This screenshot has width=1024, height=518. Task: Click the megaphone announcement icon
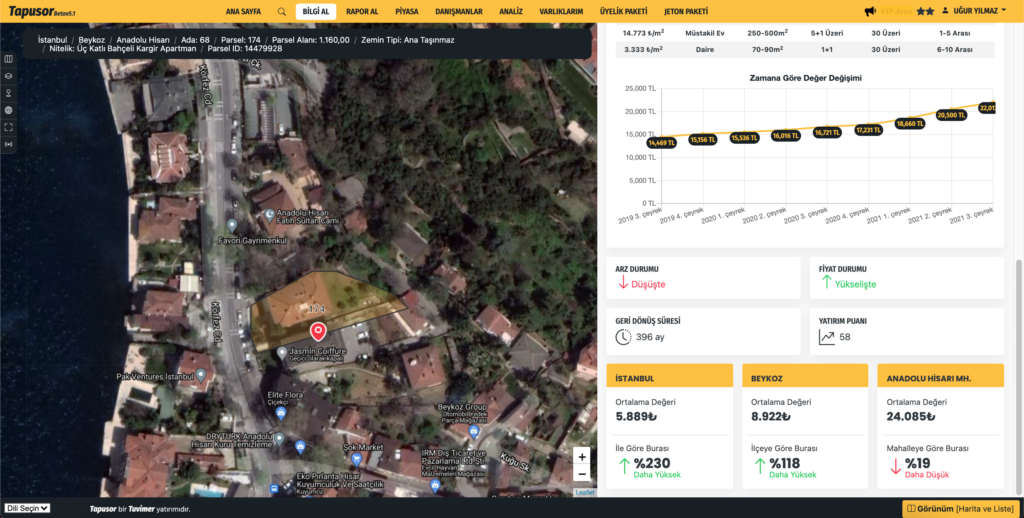[x=870, y=11]
